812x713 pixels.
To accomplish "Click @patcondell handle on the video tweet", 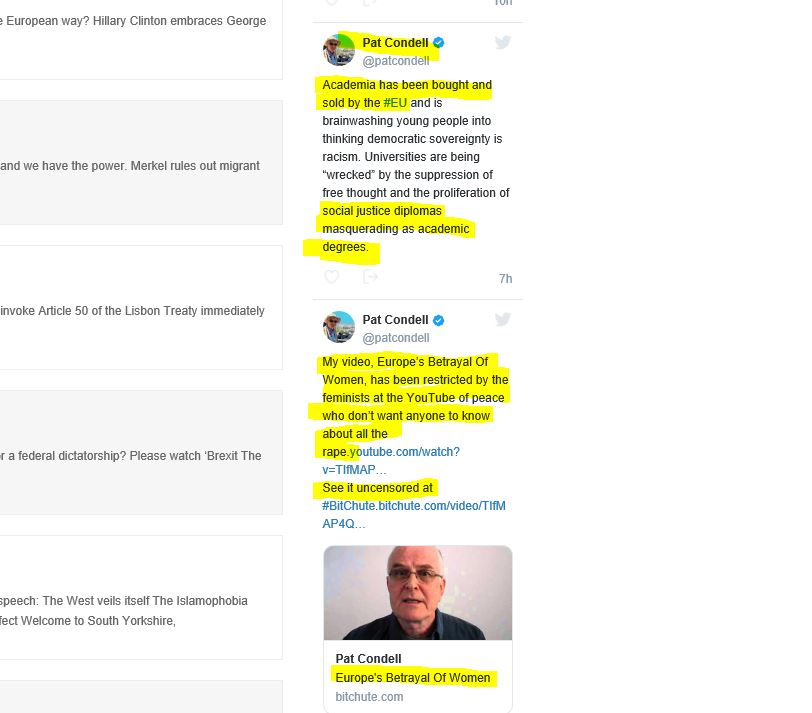I will [x=396, y=338].
